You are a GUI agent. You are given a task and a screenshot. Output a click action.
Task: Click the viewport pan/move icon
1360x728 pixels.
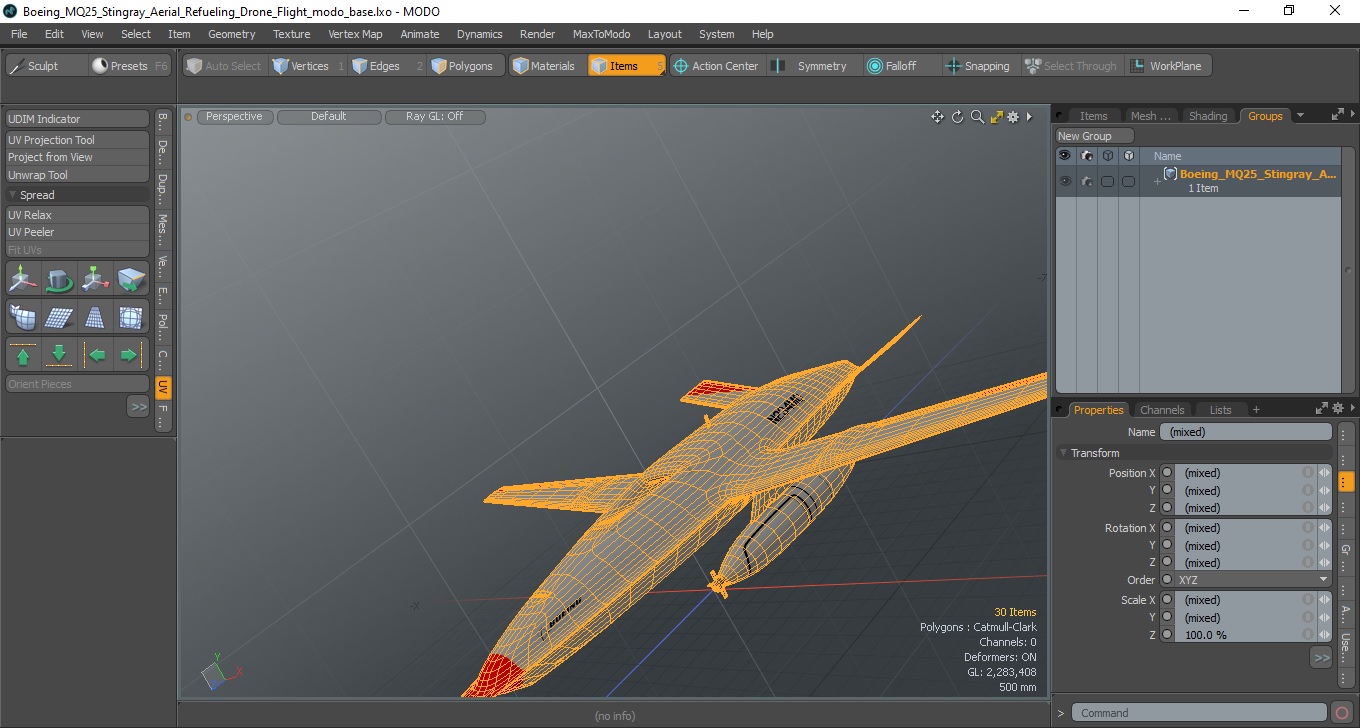tap(937, 117)
